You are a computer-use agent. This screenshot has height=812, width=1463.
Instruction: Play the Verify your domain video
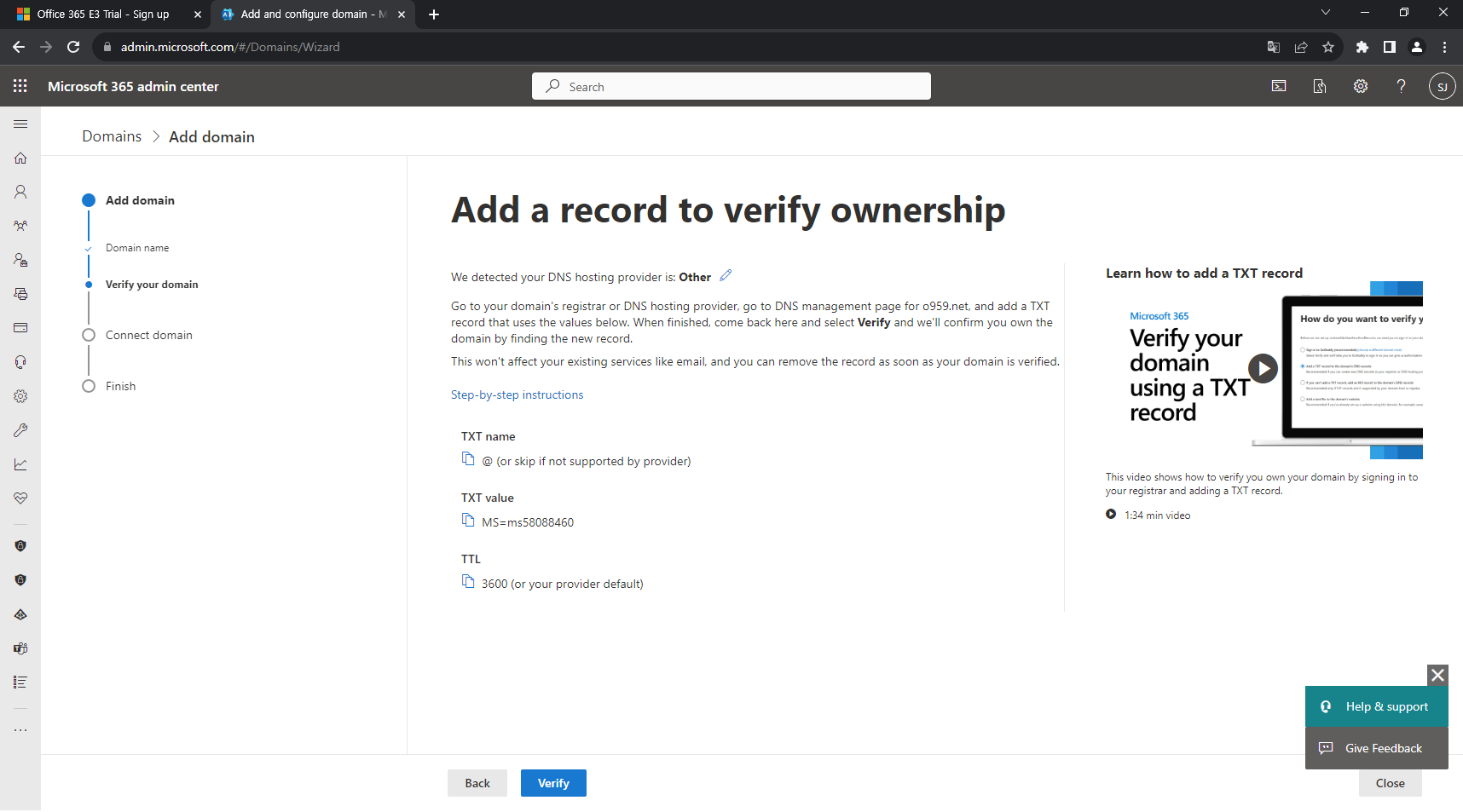(1263, 368)
